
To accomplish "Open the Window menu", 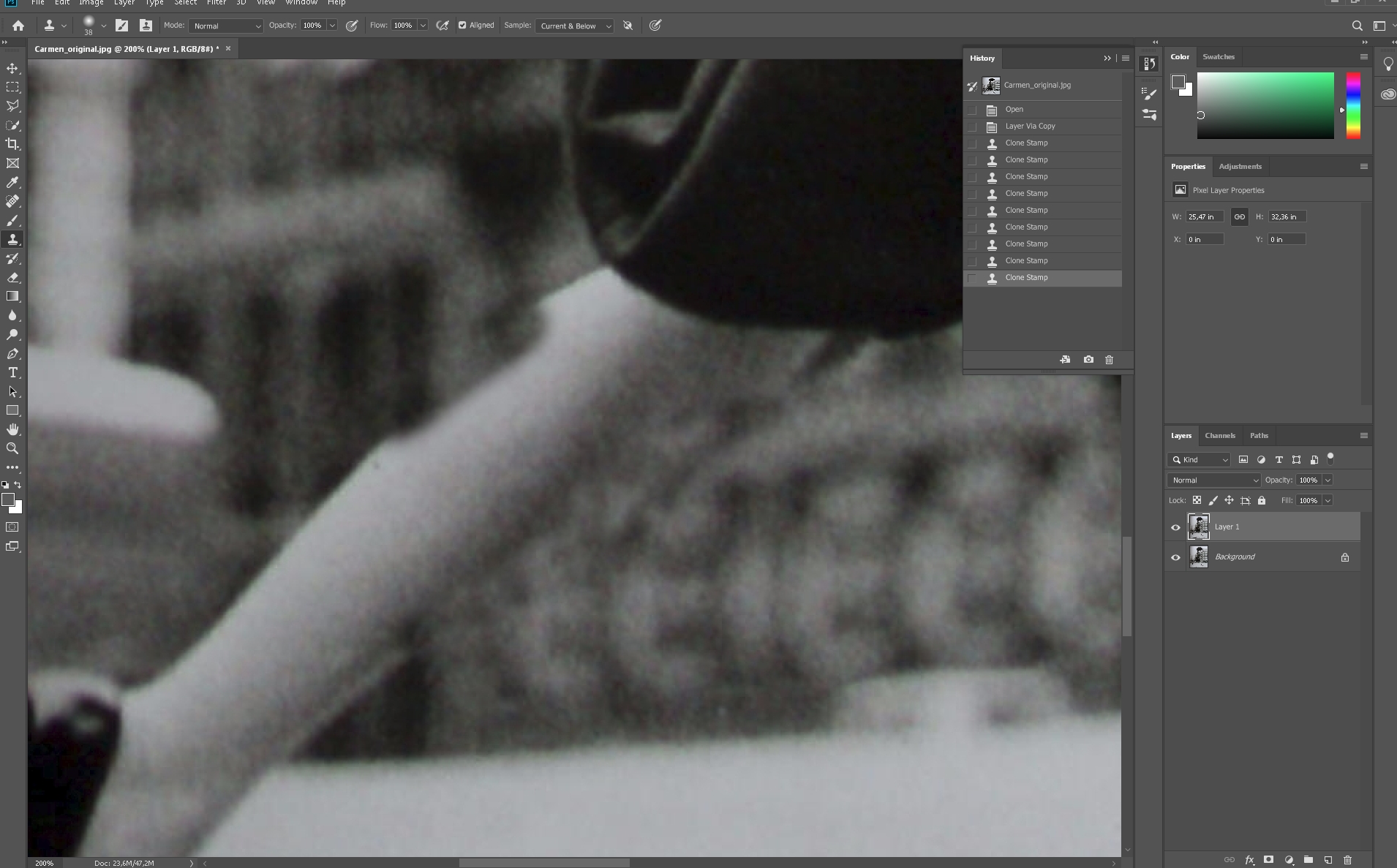I will [301, 3].
